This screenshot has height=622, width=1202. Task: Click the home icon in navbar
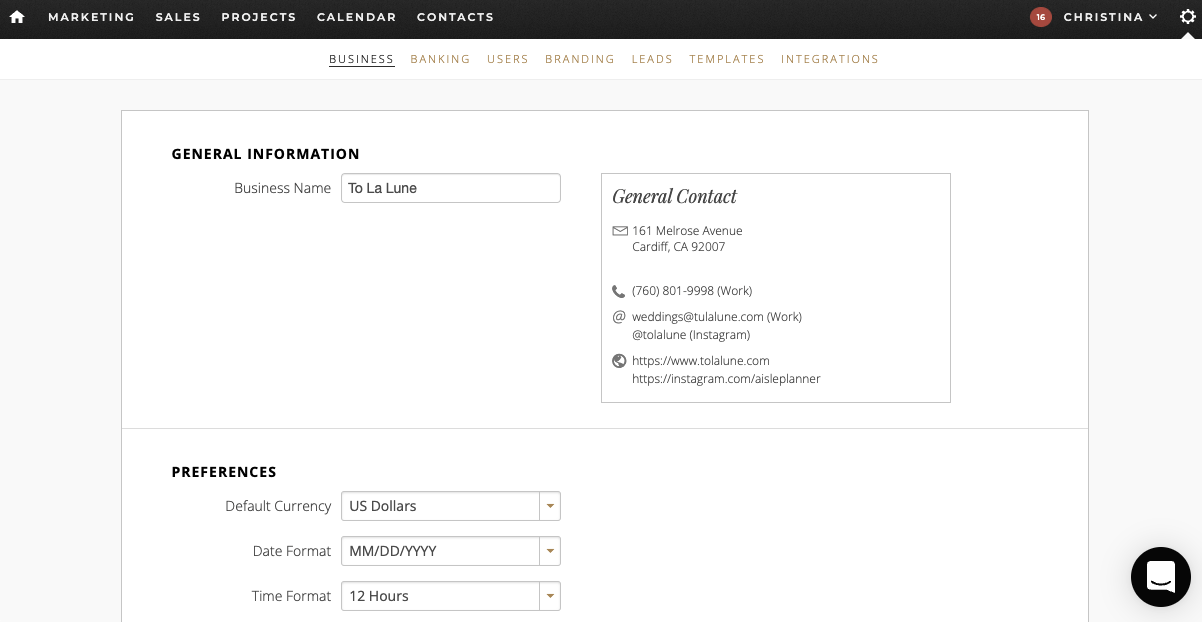[x=17, y=17]
